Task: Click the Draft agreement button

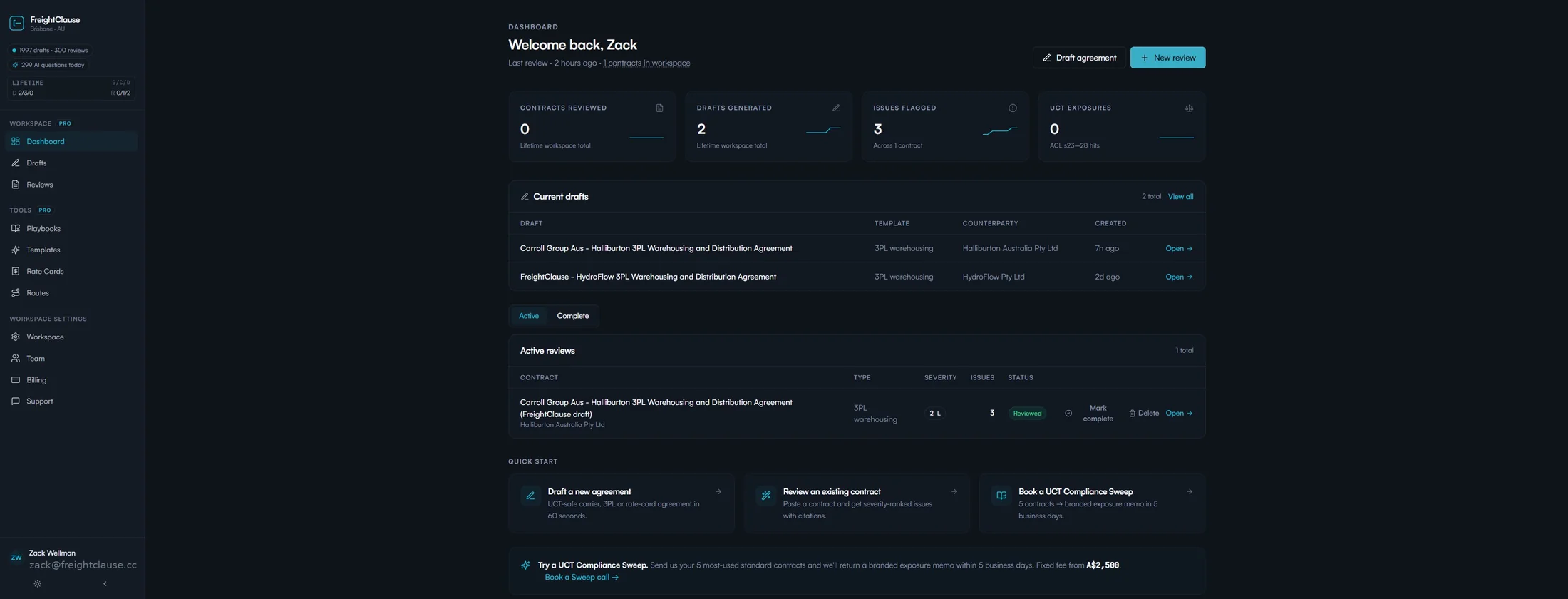Action: 1079,58
